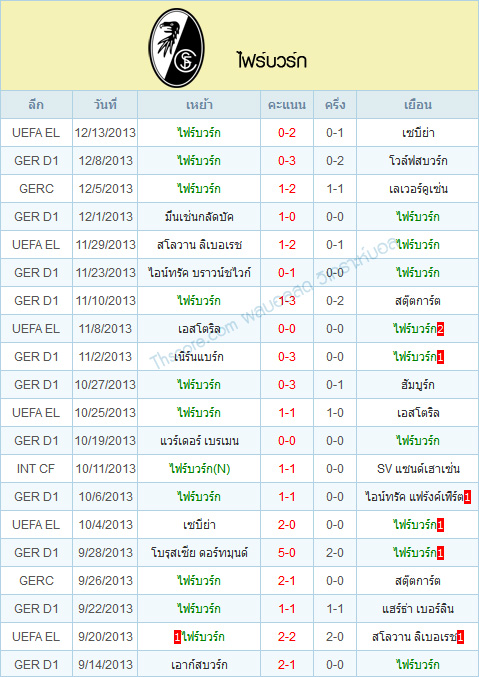
Task: Click the date 11/10/2013
Action: [105, 301]
